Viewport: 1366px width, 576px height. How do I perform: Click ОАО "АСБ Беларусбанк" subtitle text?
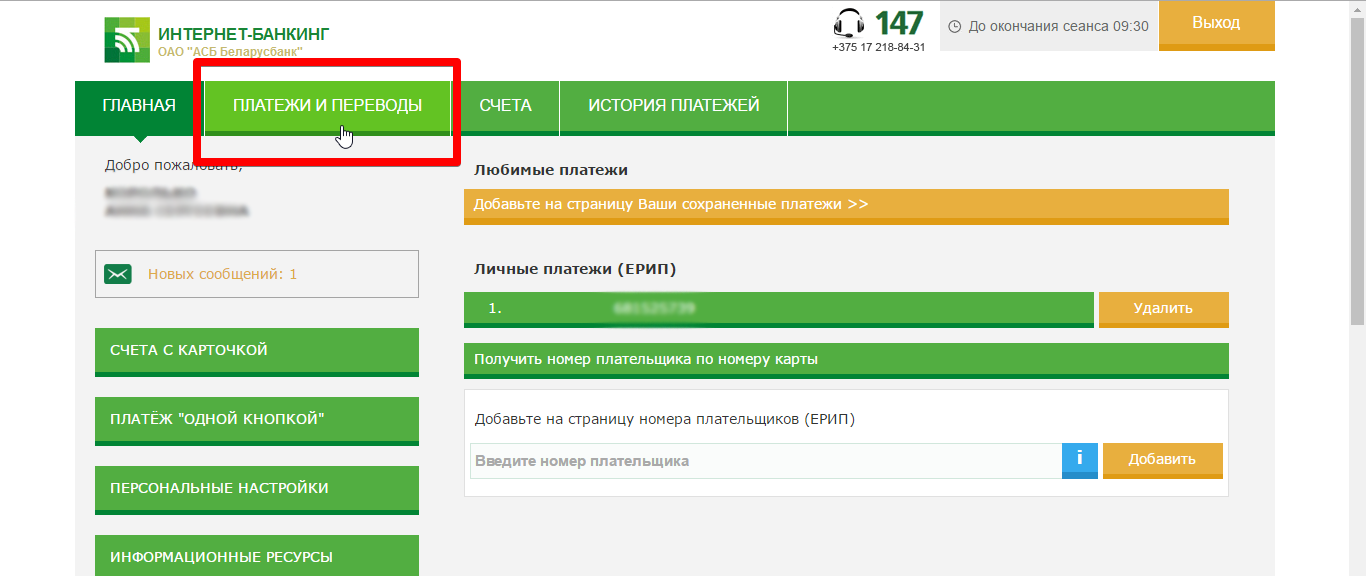click(x=230, y=51)
